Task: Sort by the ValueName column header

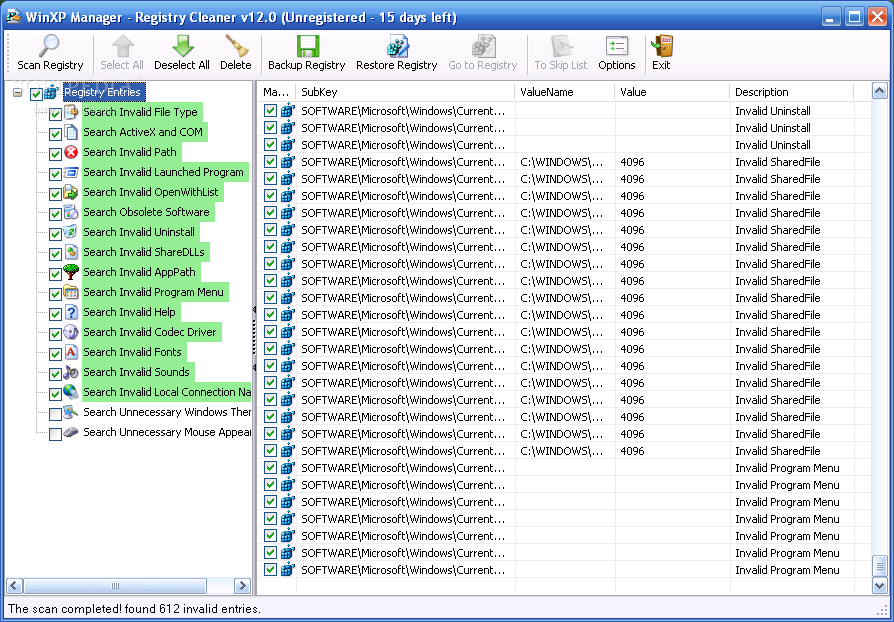Action: [565, 92]
